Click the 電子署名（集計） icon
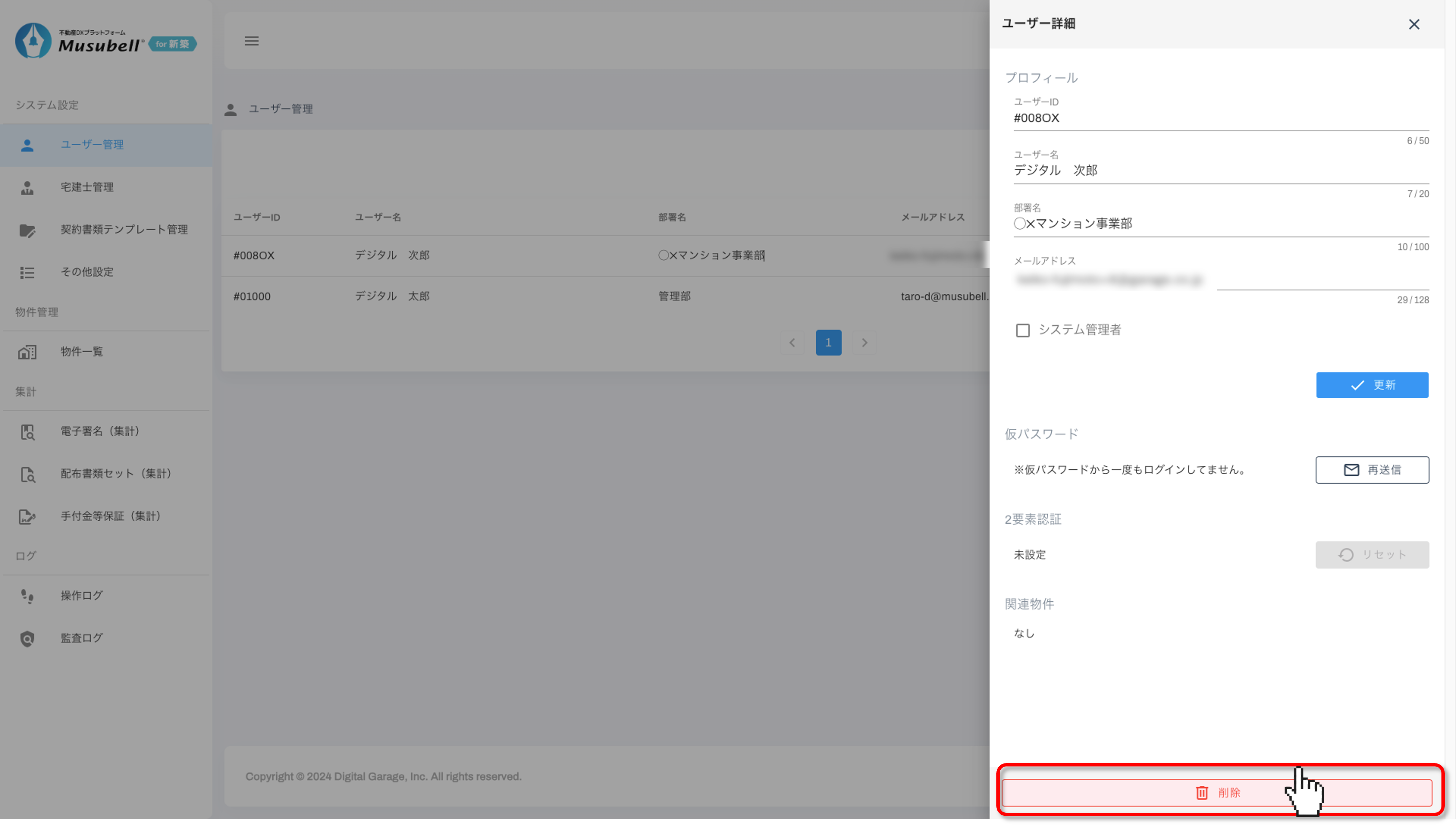This screenshot has height=826, width=1456. click(x=27, y=432)
